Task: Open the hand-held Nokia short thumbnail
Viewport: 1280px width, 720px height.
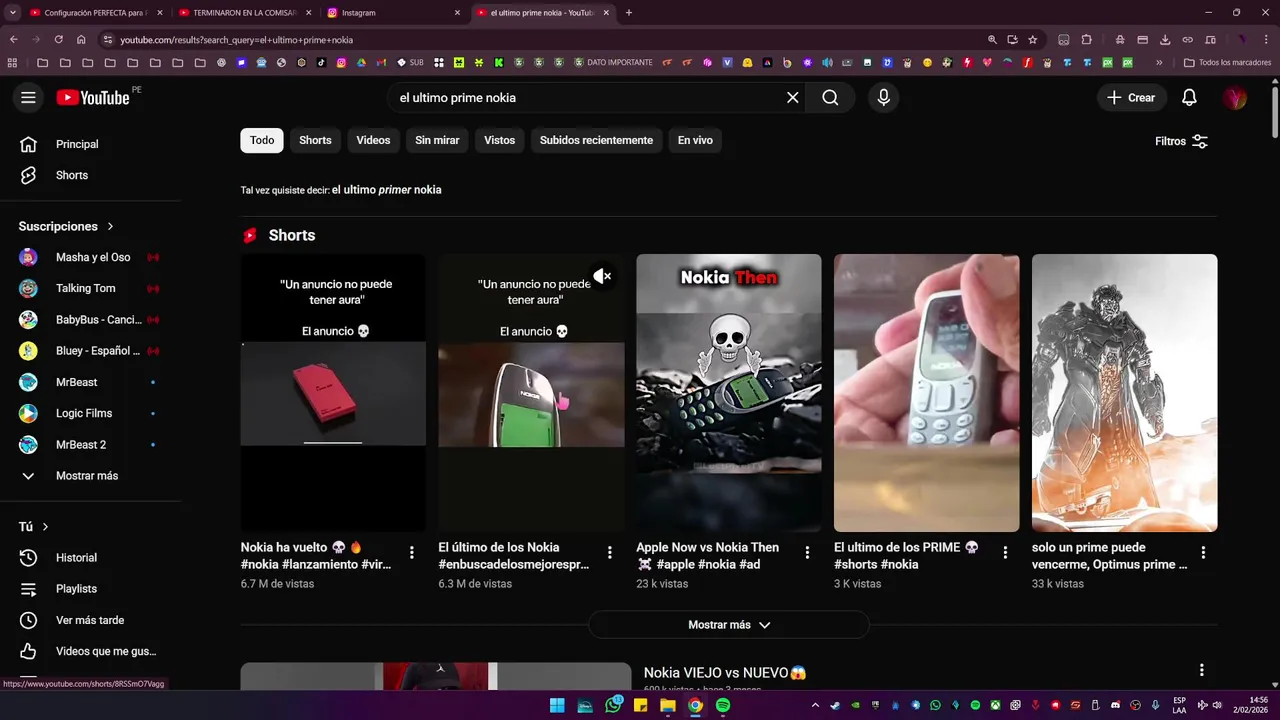Action: (x=927, y=393)
